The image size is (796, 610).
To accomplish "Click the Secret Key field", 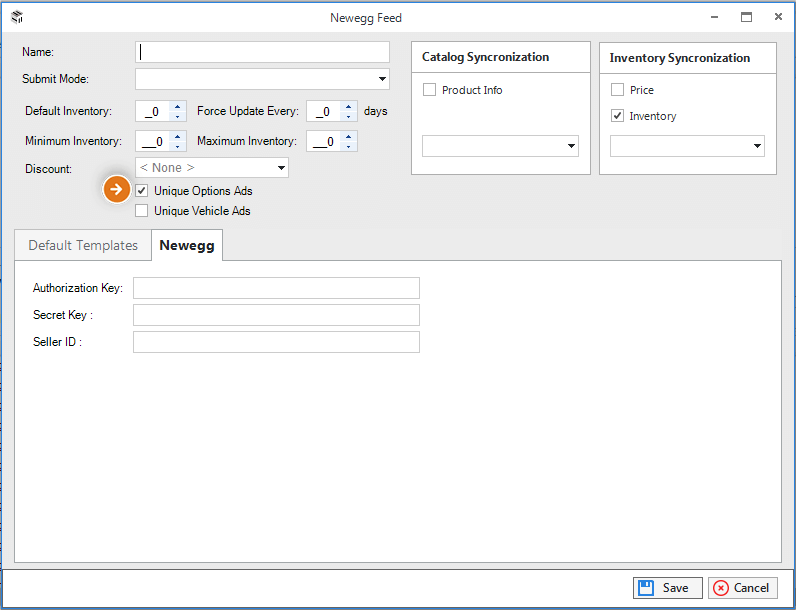I will pos(276,315).
